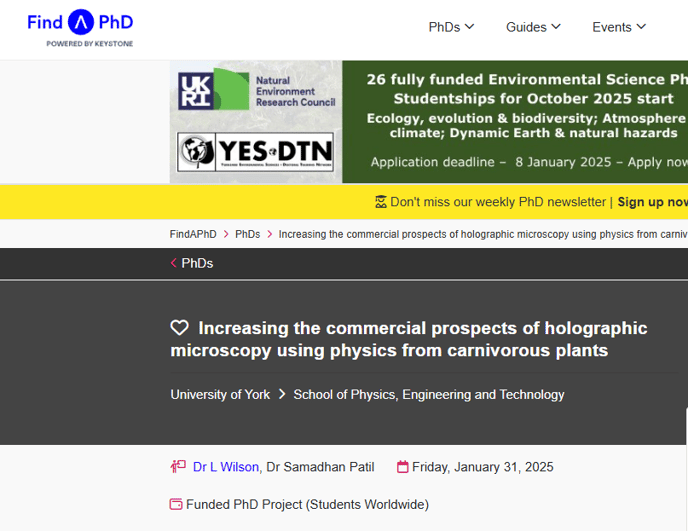Select 'Funded PhD Project (Students Worldwide)' text

[x=307, y=505]
